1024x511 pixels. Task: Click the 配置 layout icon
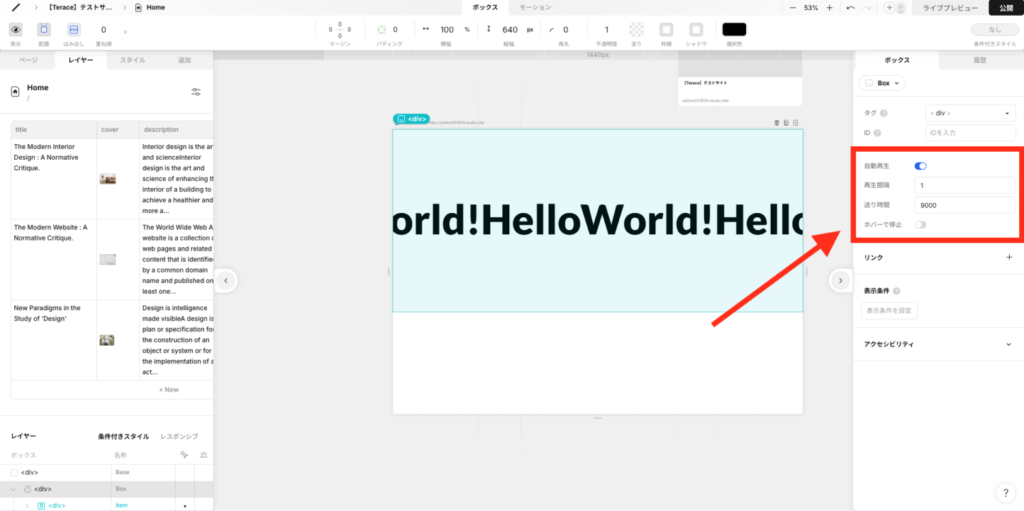[x=44, y=30]
